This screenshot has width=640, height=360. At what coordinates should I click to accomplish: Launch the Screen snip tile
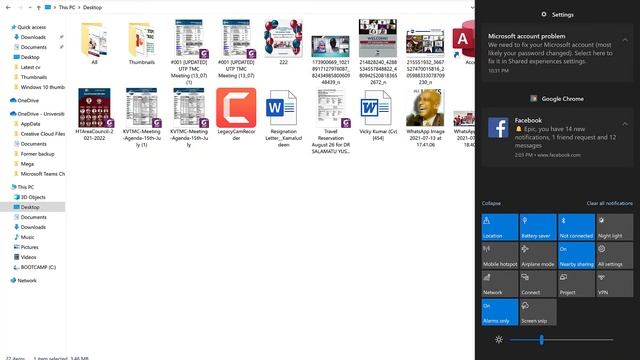point(538,312)
